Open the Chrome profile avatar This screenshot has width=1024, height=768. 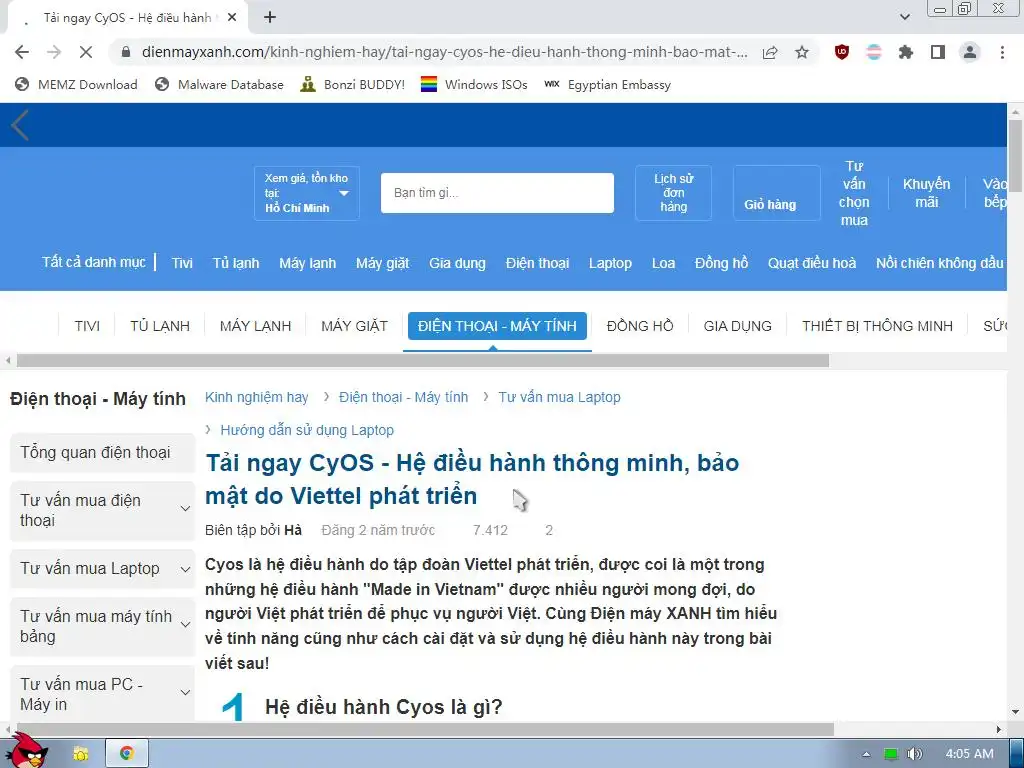pos(970,52)
